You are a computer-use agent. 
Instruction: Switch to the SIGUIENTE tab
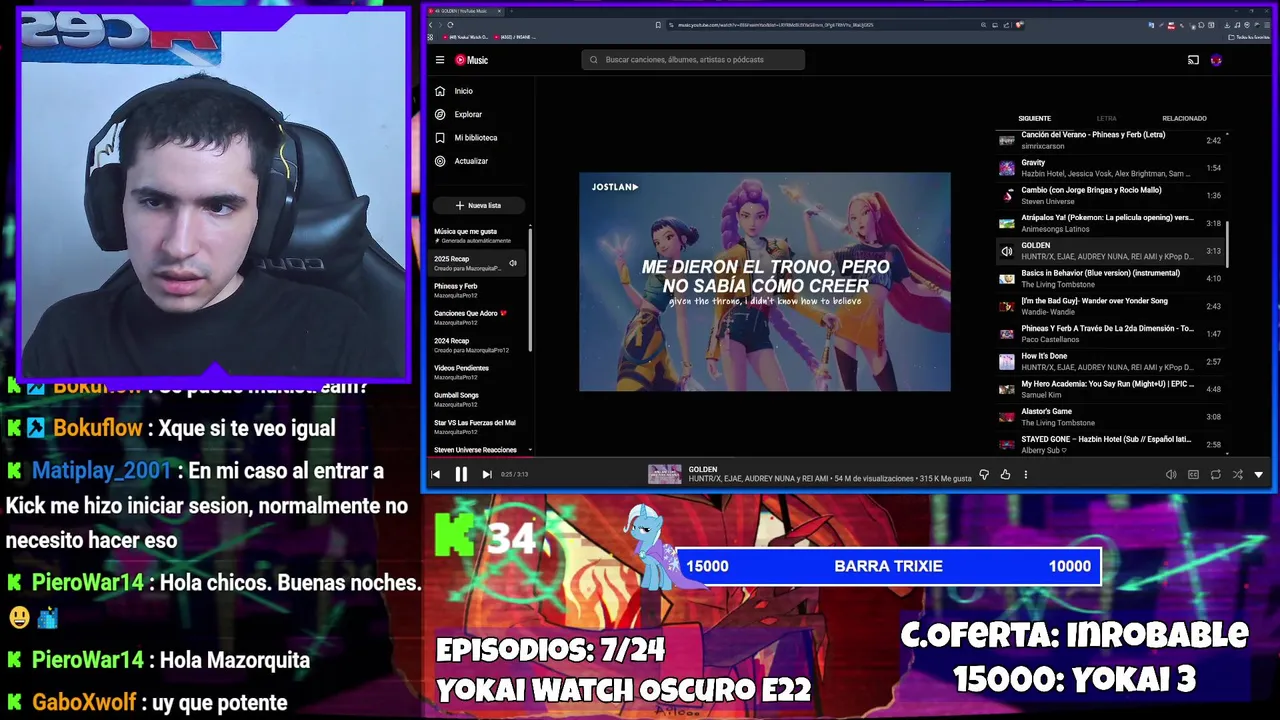[x=1034, y=118]
